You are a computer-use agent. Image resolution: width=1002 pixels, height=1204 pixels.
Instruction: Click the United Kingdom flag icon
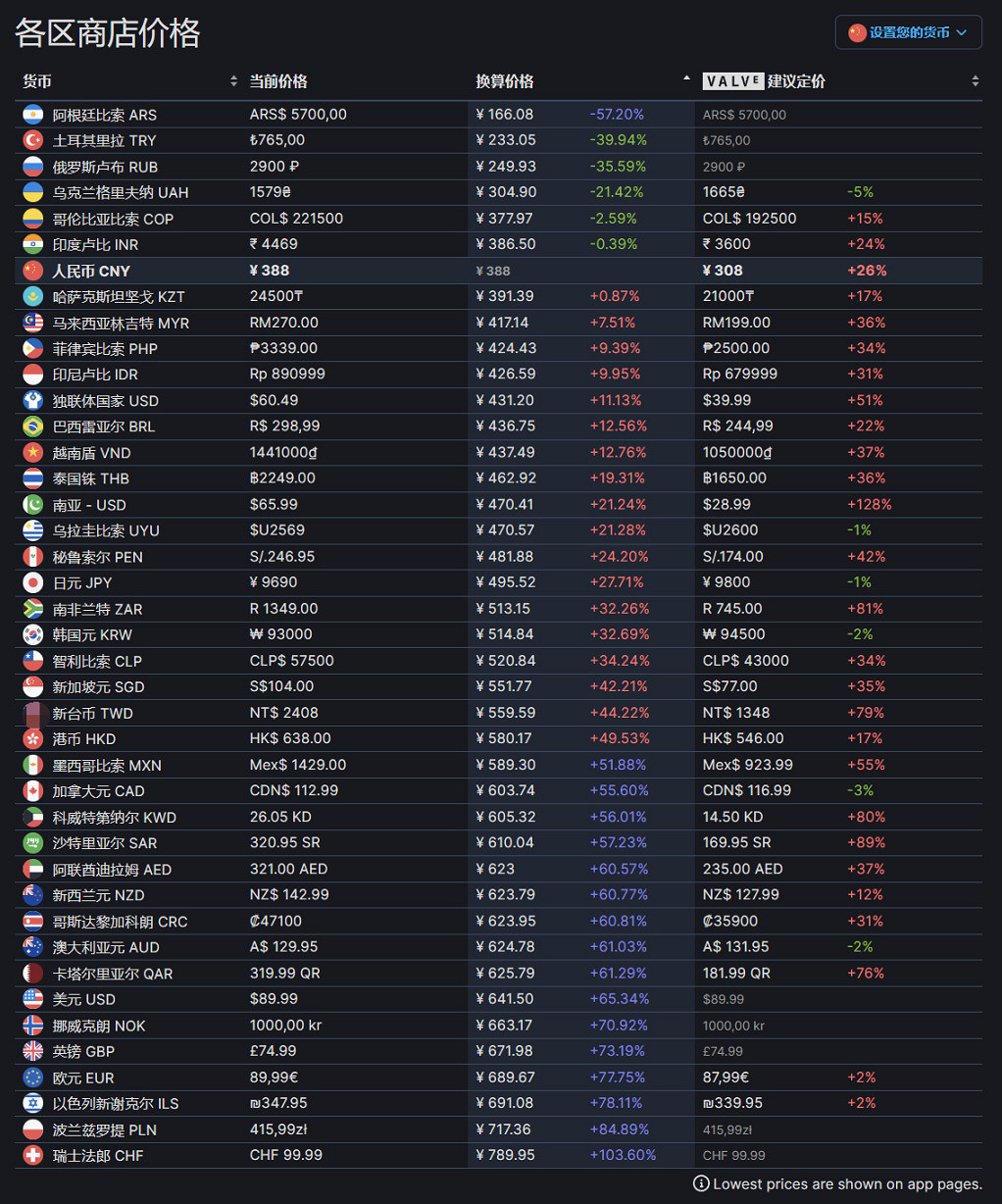(33, 1051)
